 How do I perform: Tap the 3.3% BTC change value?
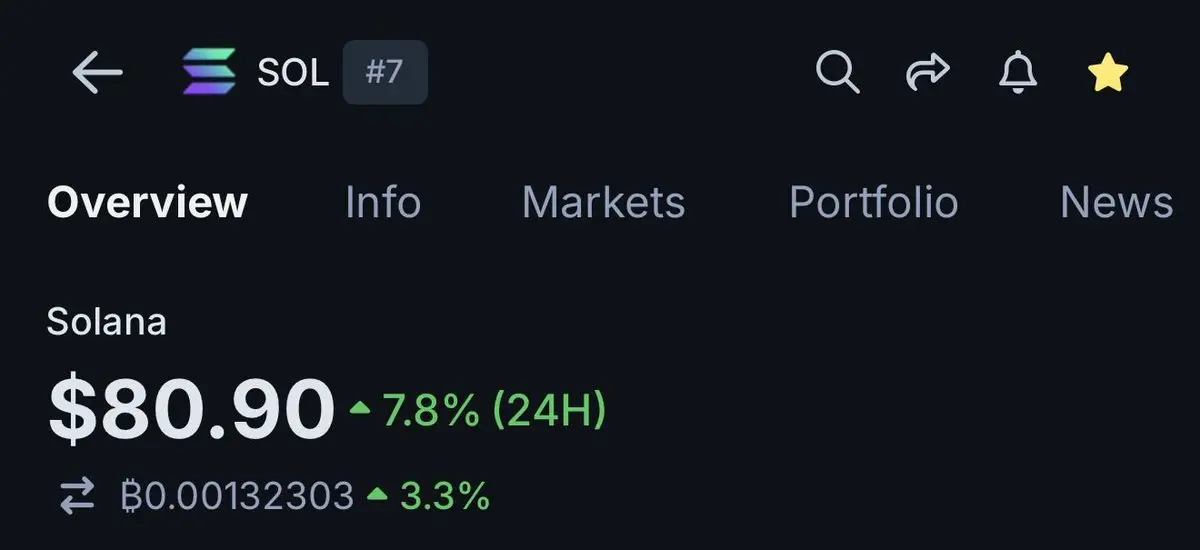click(445, 495)
